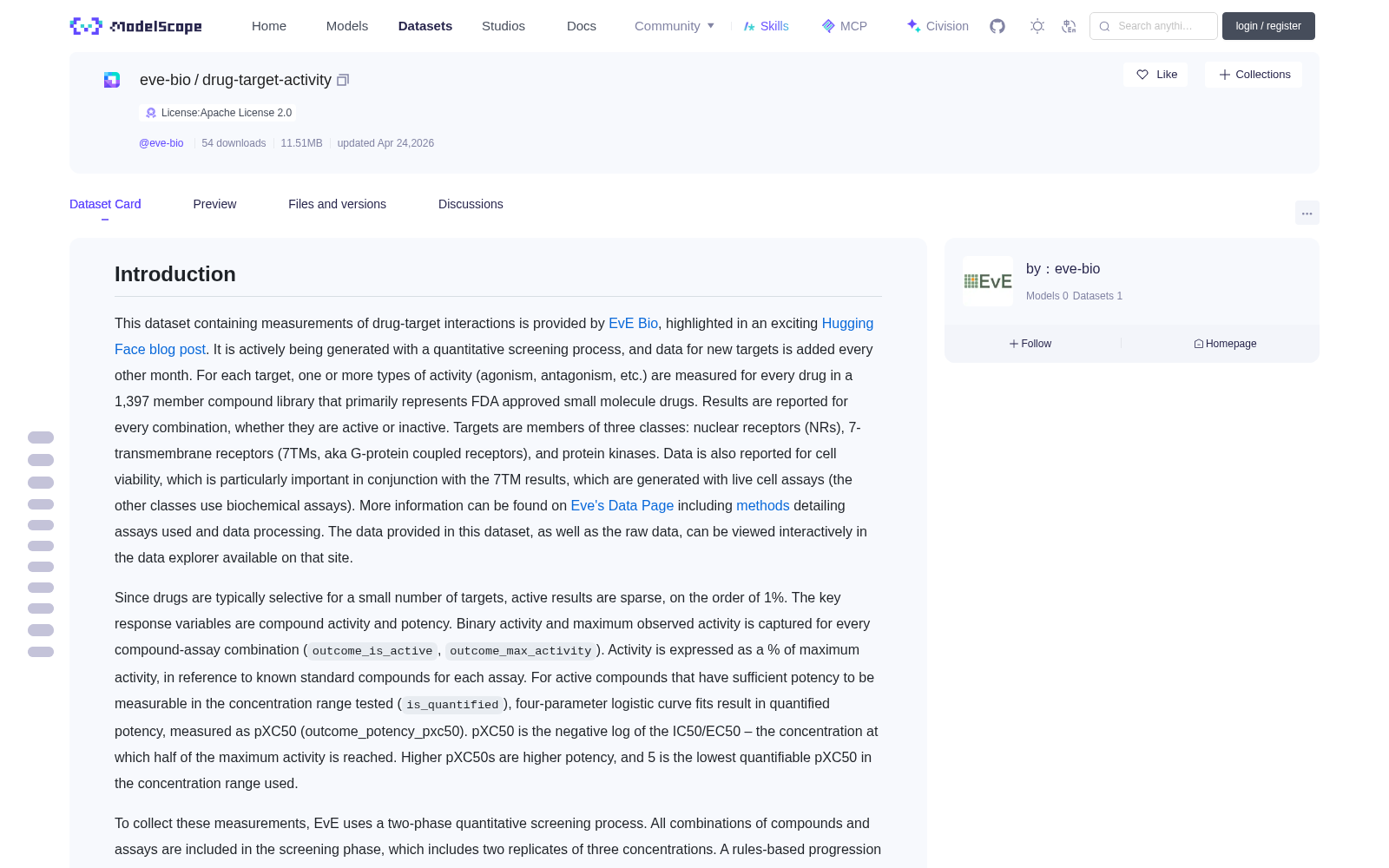Follow the EvE Bio link in the introduction
The width and height of the screenshot is (1389, 868).
[x=633, y=323]
